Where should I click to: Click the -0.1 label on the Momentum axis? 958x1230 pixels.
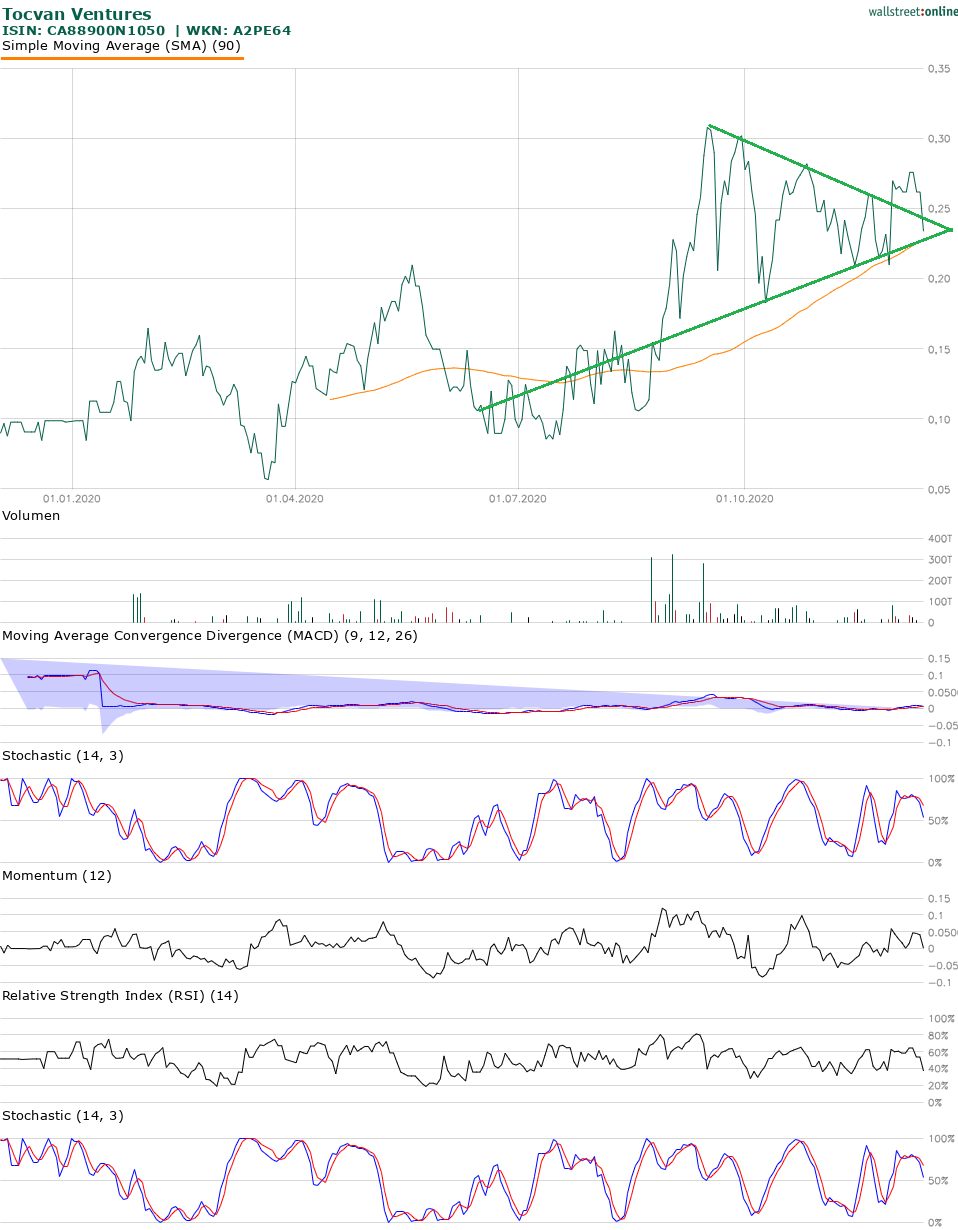point(938,983)
